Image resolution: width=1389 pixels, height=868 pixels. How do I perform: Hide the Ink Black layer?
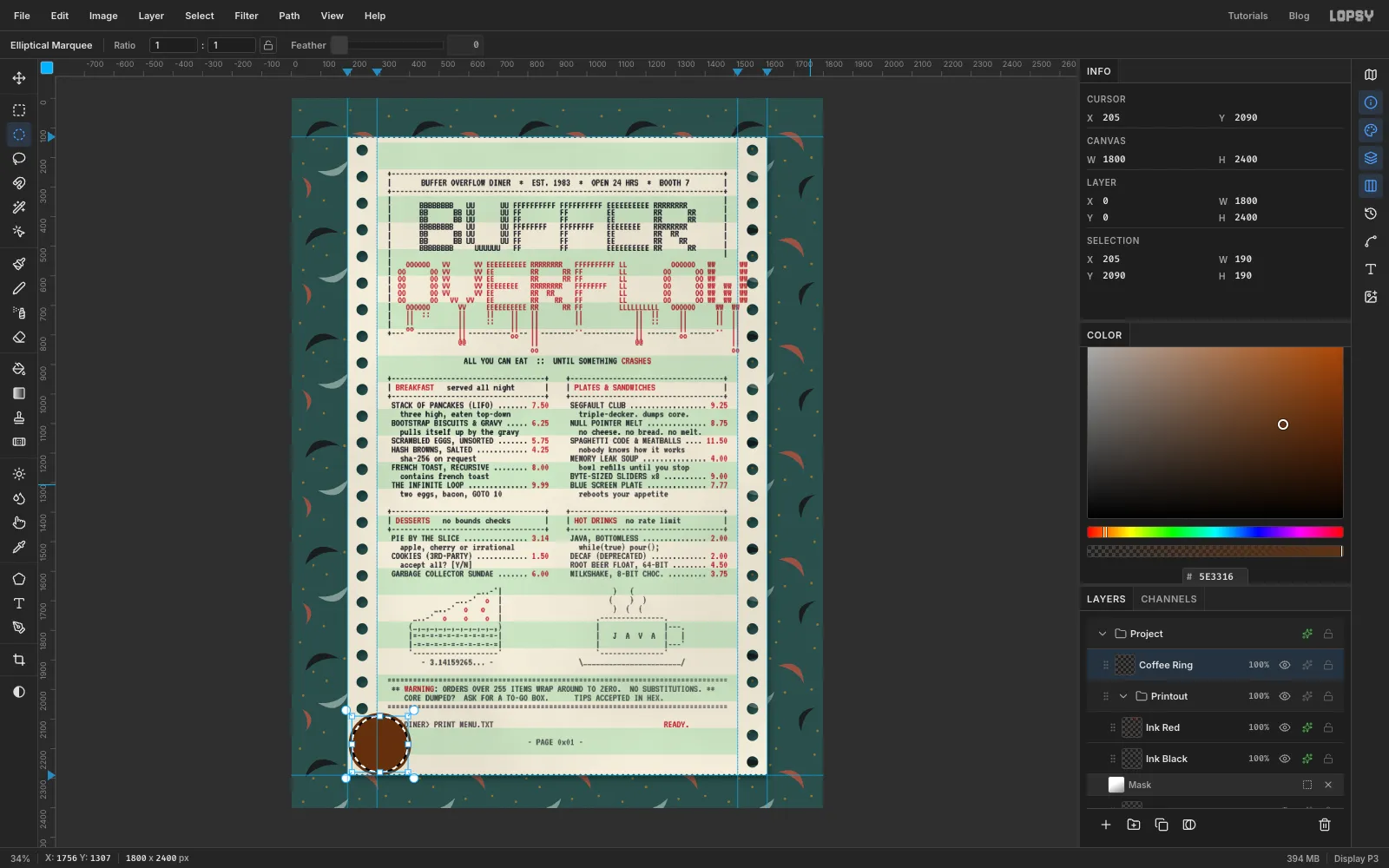[x=1285, y=759]
